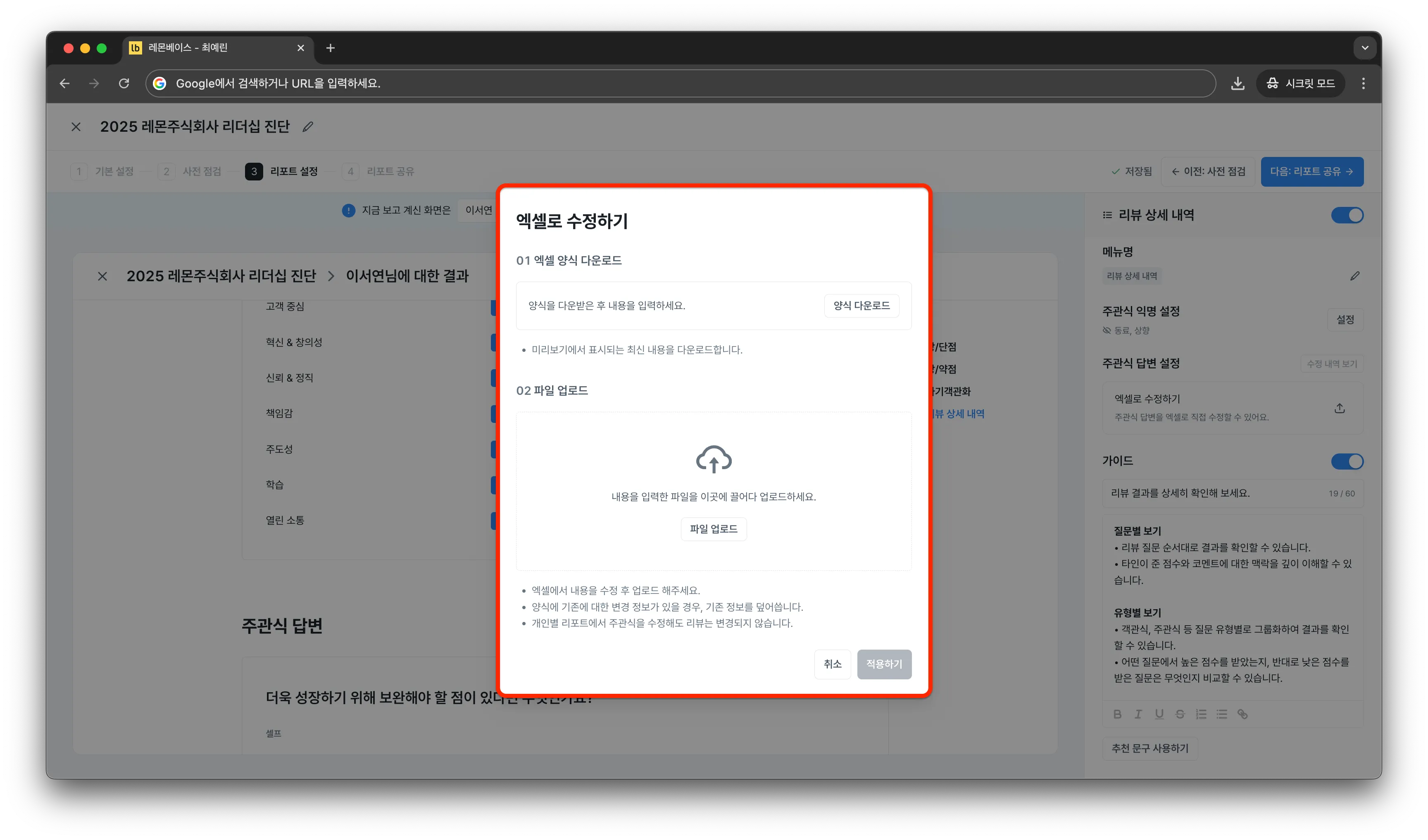Screen dimensions: 1428x840
Task: Click the browser back arrow
Action: pyautogui.click(x=64, y=83)
